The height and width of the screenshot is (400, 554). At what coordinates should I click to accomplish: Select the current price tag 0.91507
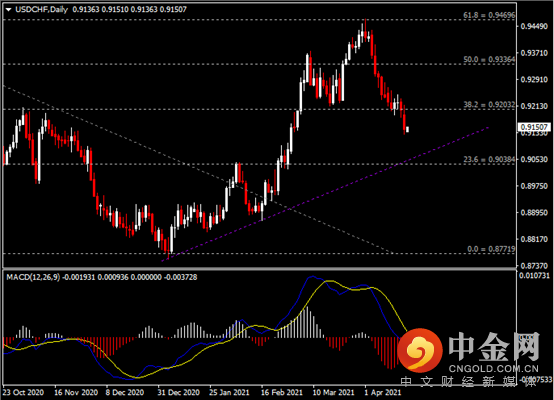point(534,127)
